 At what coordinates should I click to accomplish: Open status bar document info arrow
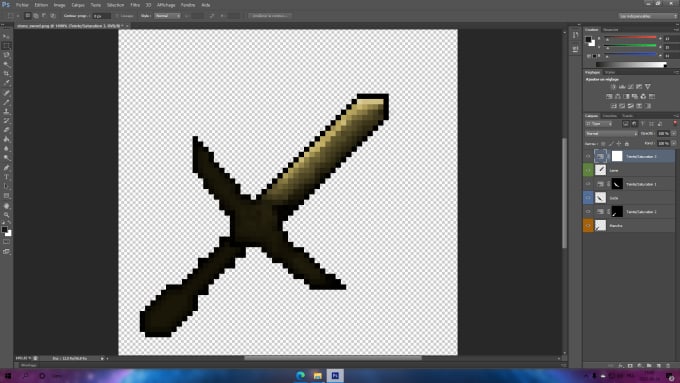[x=102, y=358]
